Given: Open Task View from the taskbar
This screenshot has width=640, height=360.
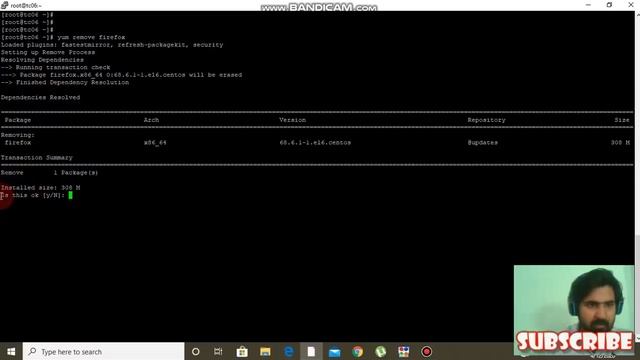Looking at the screenshot, I should (x=218, y=351).
